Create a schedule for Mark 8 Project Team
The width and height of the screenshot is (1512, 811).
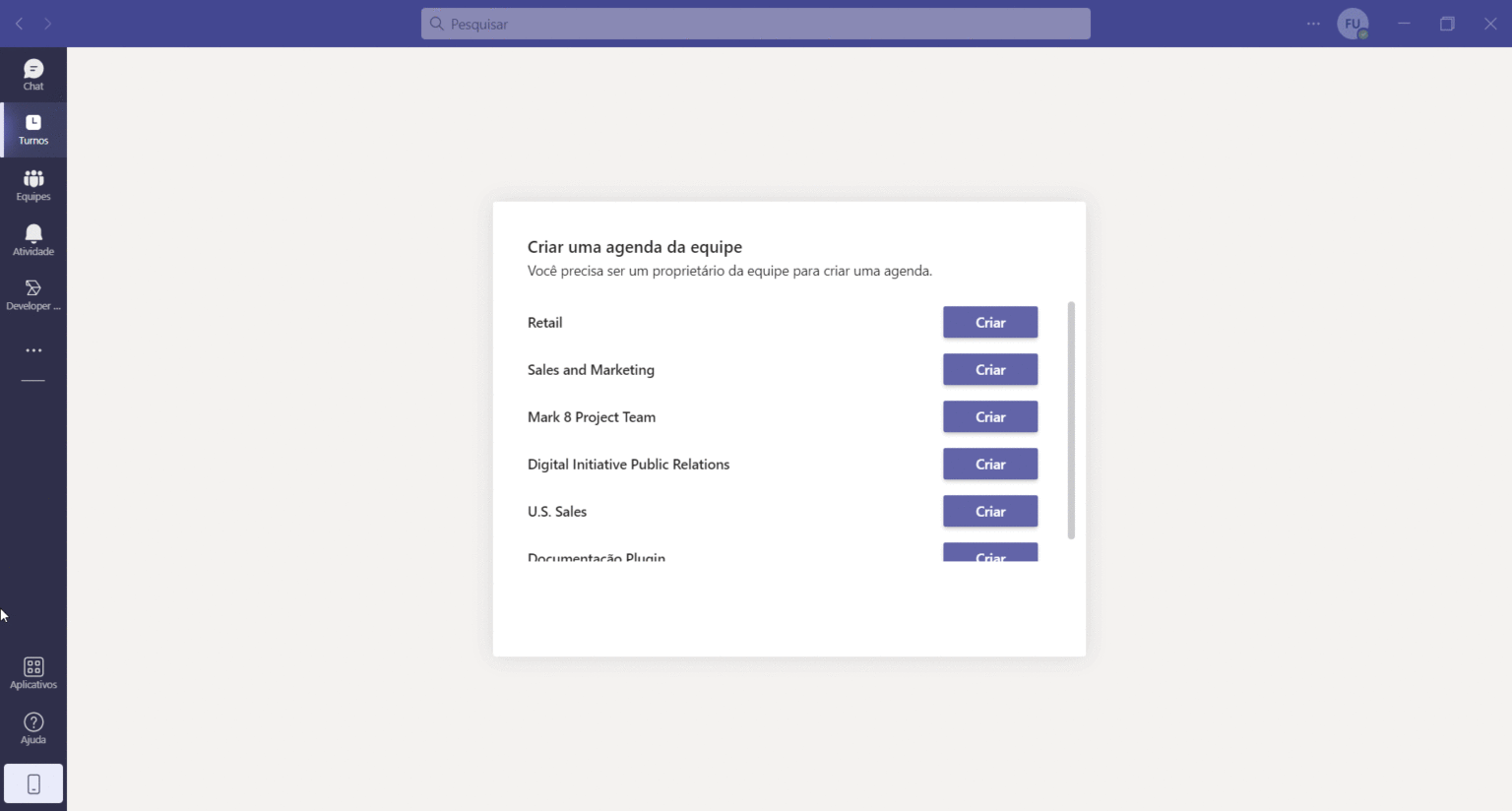point(990,416)
